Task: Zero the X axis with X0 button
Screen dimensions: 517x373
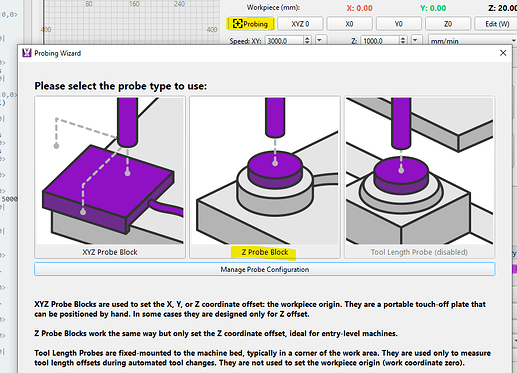Action: pyautogui.click(x=349, y=24)
